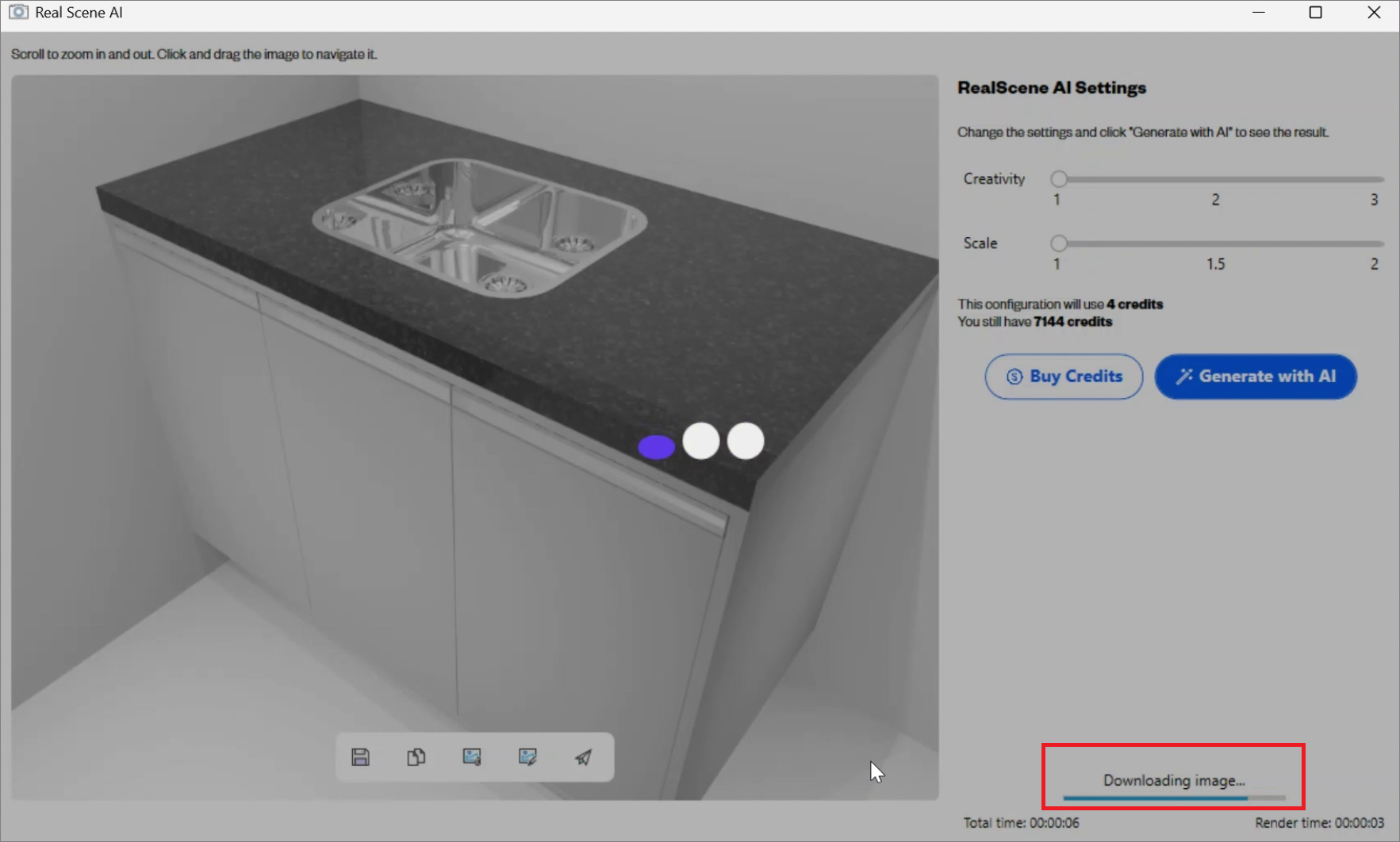Click the 'Downloading image...' status label
1400x842 pixels.
[1174, 781]
